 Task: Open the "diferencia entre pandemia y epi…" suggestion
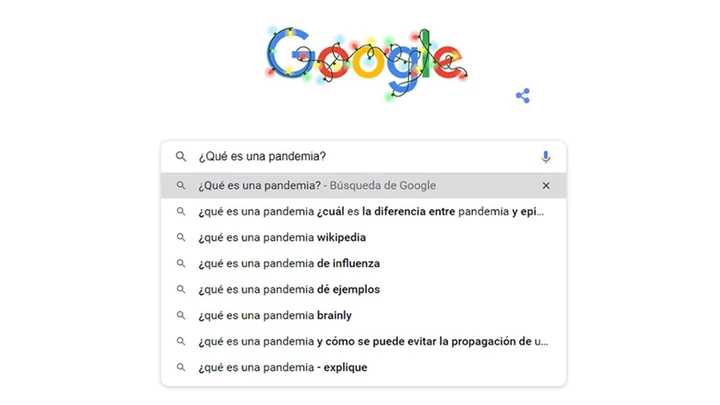372,212
